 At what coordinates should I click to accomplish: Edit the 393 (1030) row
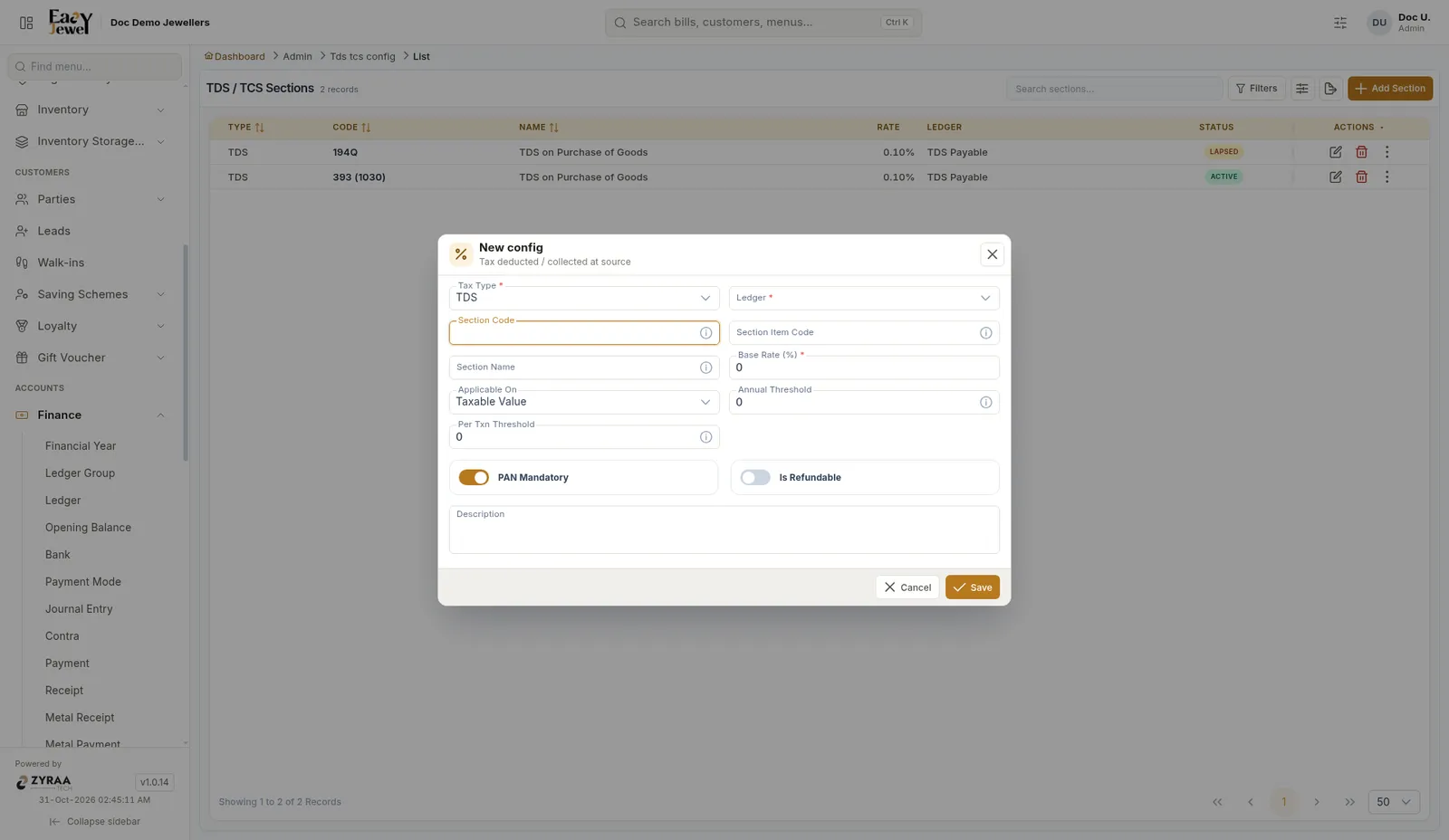click(x=1335, y=177)
